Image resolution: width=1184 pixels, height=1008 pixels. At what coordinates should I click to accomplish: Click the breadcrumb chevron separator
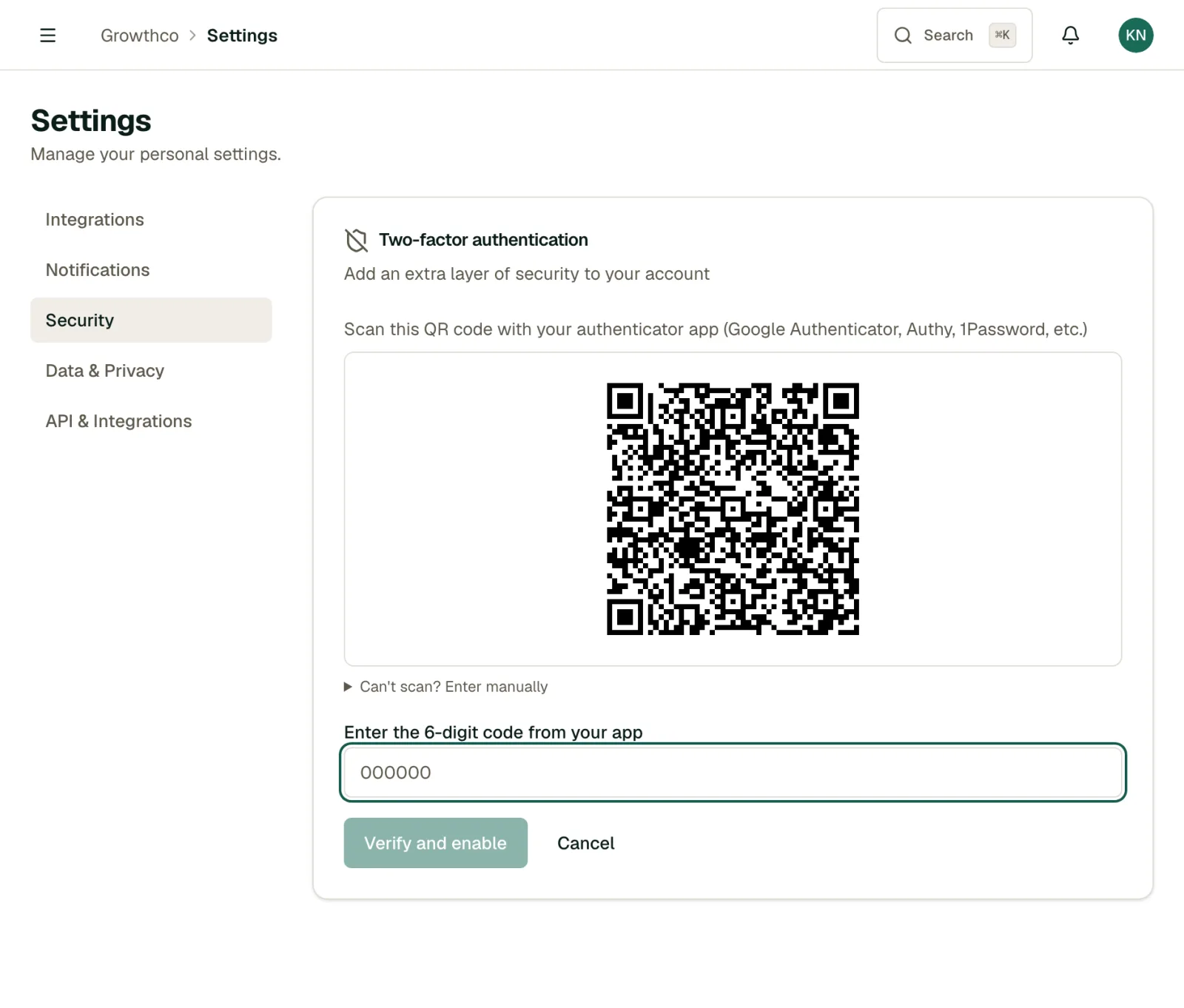(192, 36)
